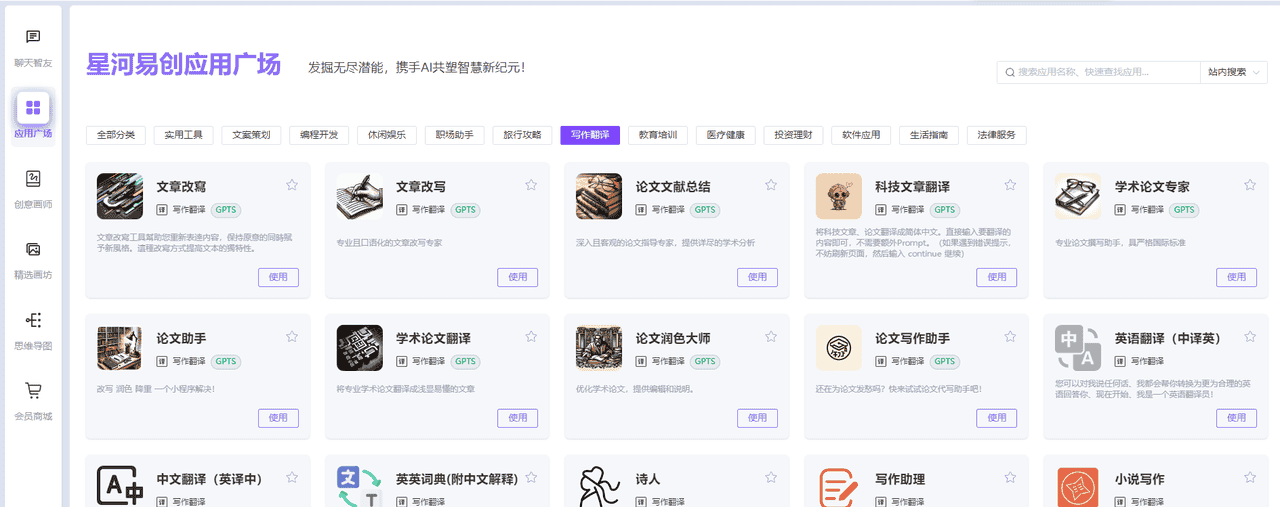
Task: Star the 论文助手 app
Action: 292,337
